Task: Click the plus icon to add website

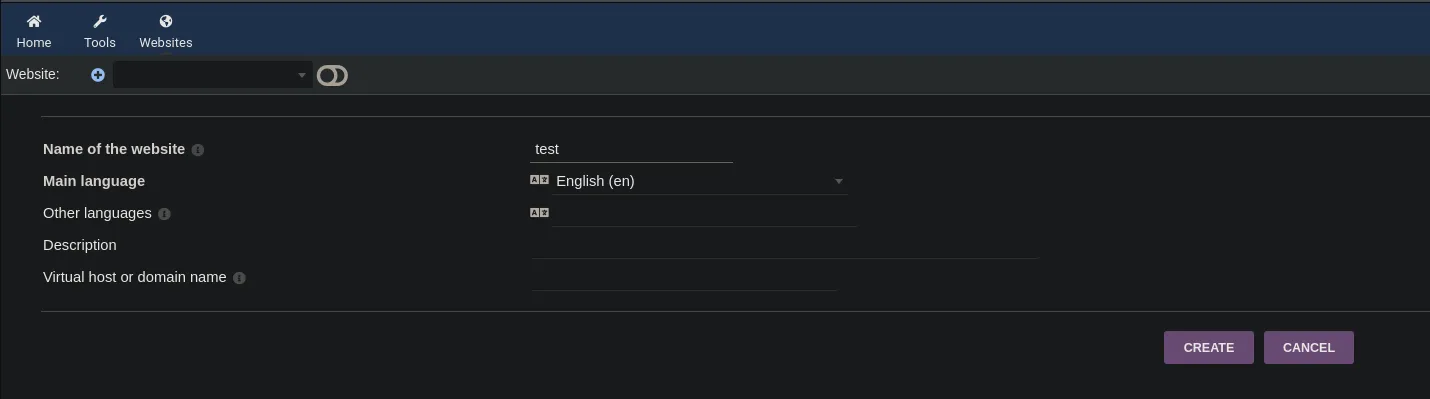Action: click(x=97, y=75)
